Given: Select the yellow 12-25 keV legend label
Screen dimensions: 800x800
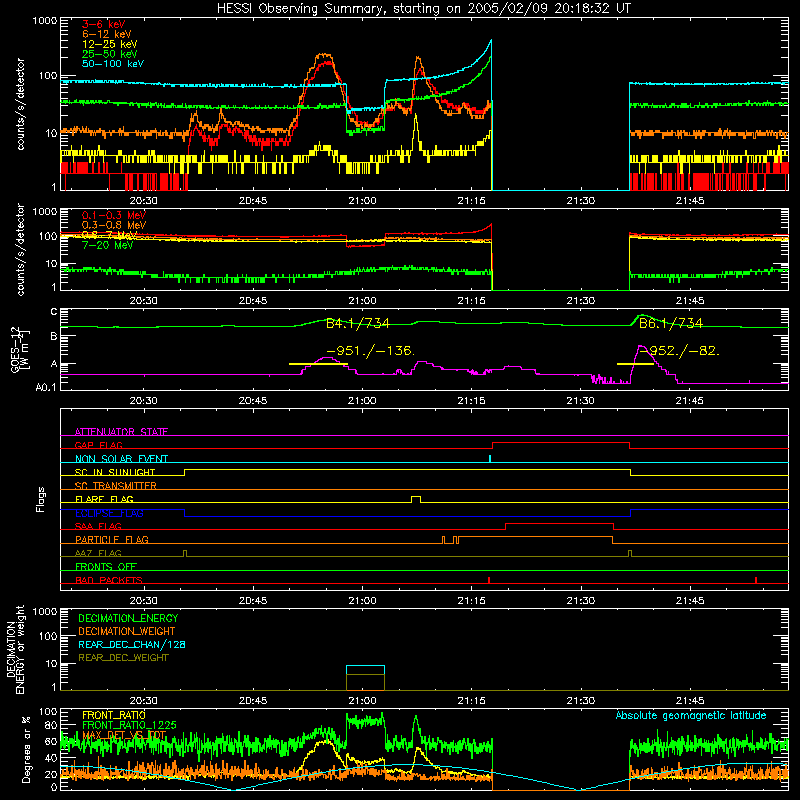Looking at the screenshot, I should coord(110,44).
